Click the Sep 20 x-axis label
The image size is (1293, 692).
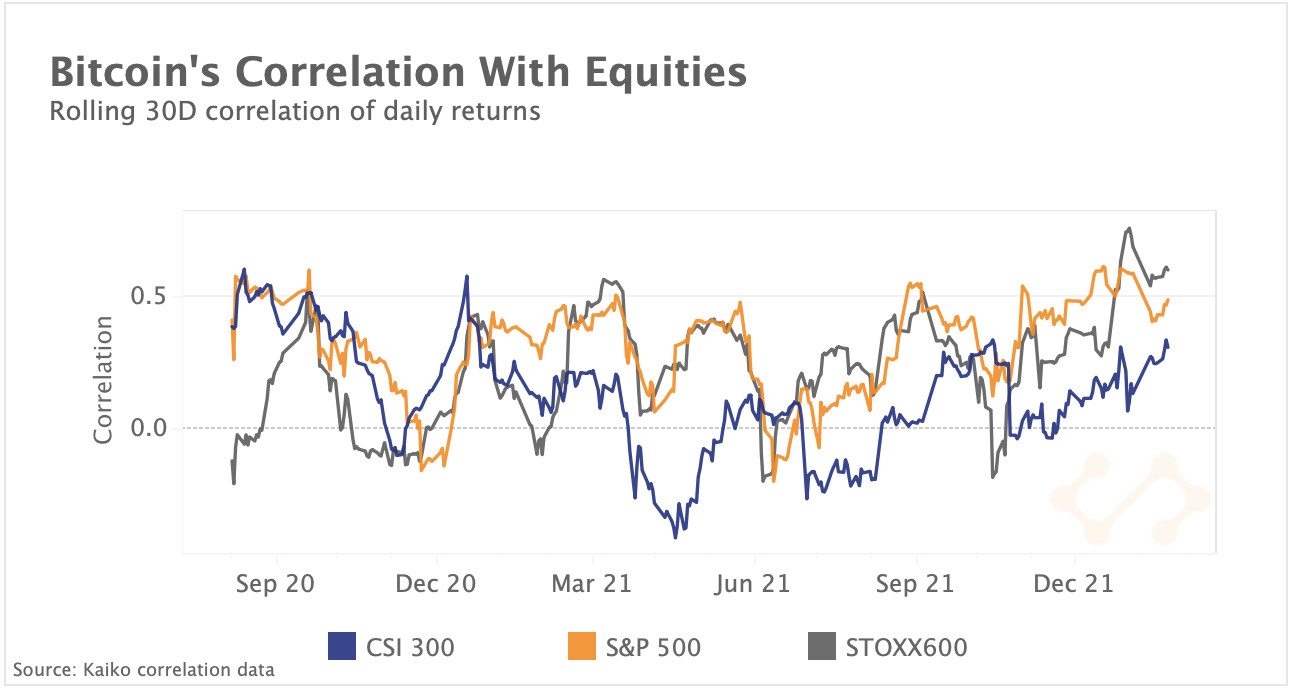[x=275, y=584]
